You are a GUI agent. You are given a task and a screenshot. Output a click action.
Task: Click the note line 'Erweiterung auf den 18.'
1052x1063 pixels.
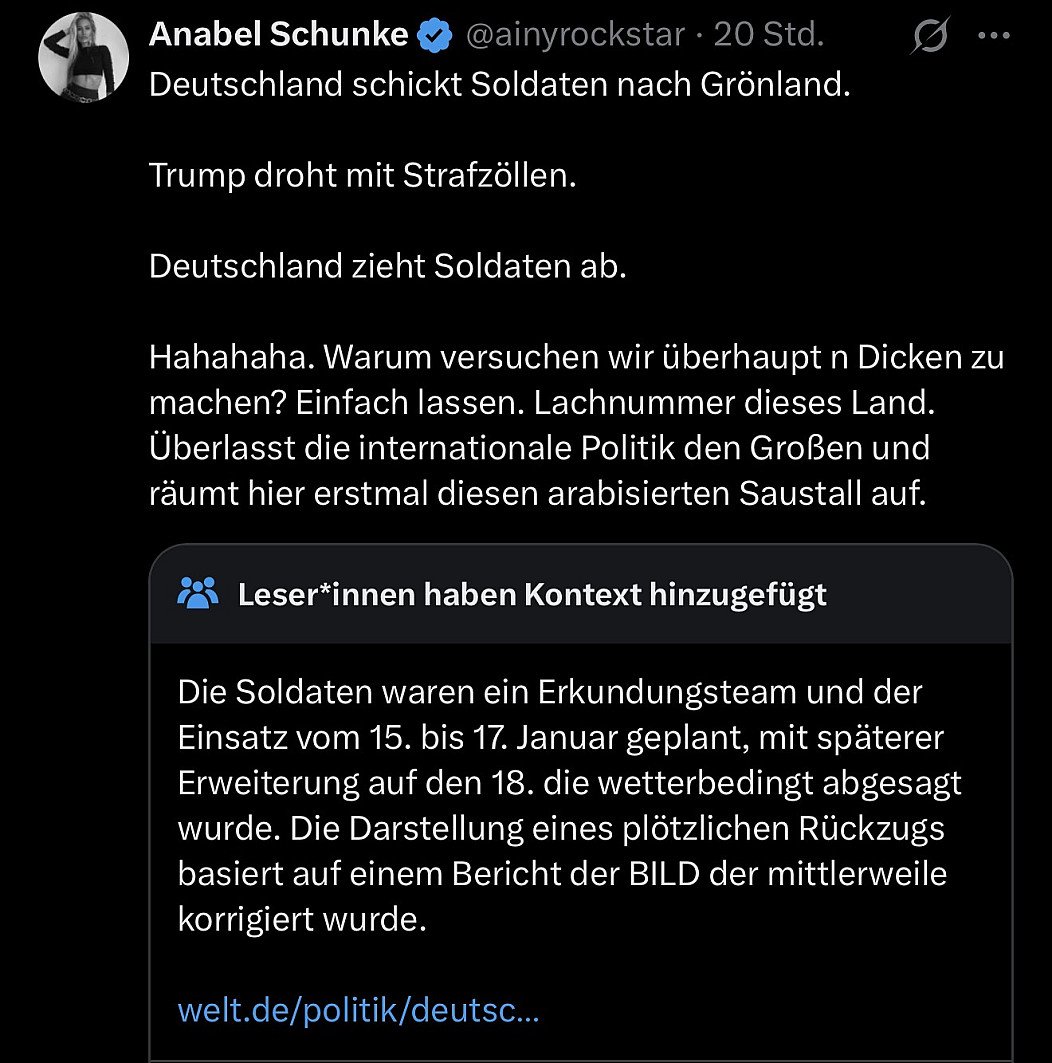[569, 782]
